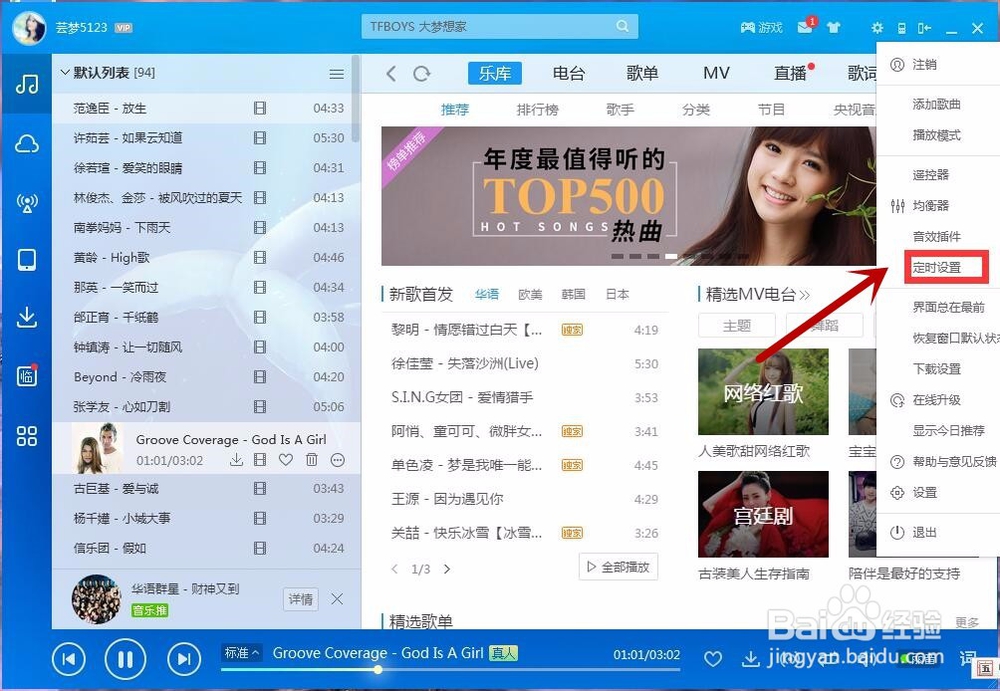Viewport: 1000px width, 691px height.
Task: Toggle pause on the playing track
Action: [125, 659]
